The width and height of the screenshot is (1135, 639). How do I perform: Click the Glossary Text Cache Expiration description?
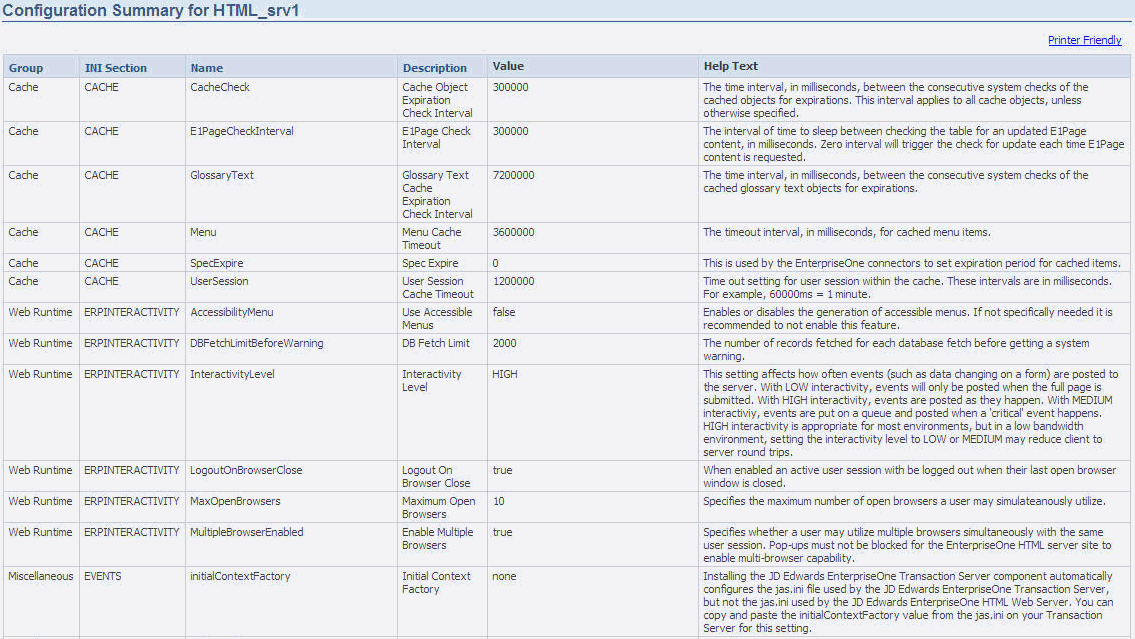point(437,195)
